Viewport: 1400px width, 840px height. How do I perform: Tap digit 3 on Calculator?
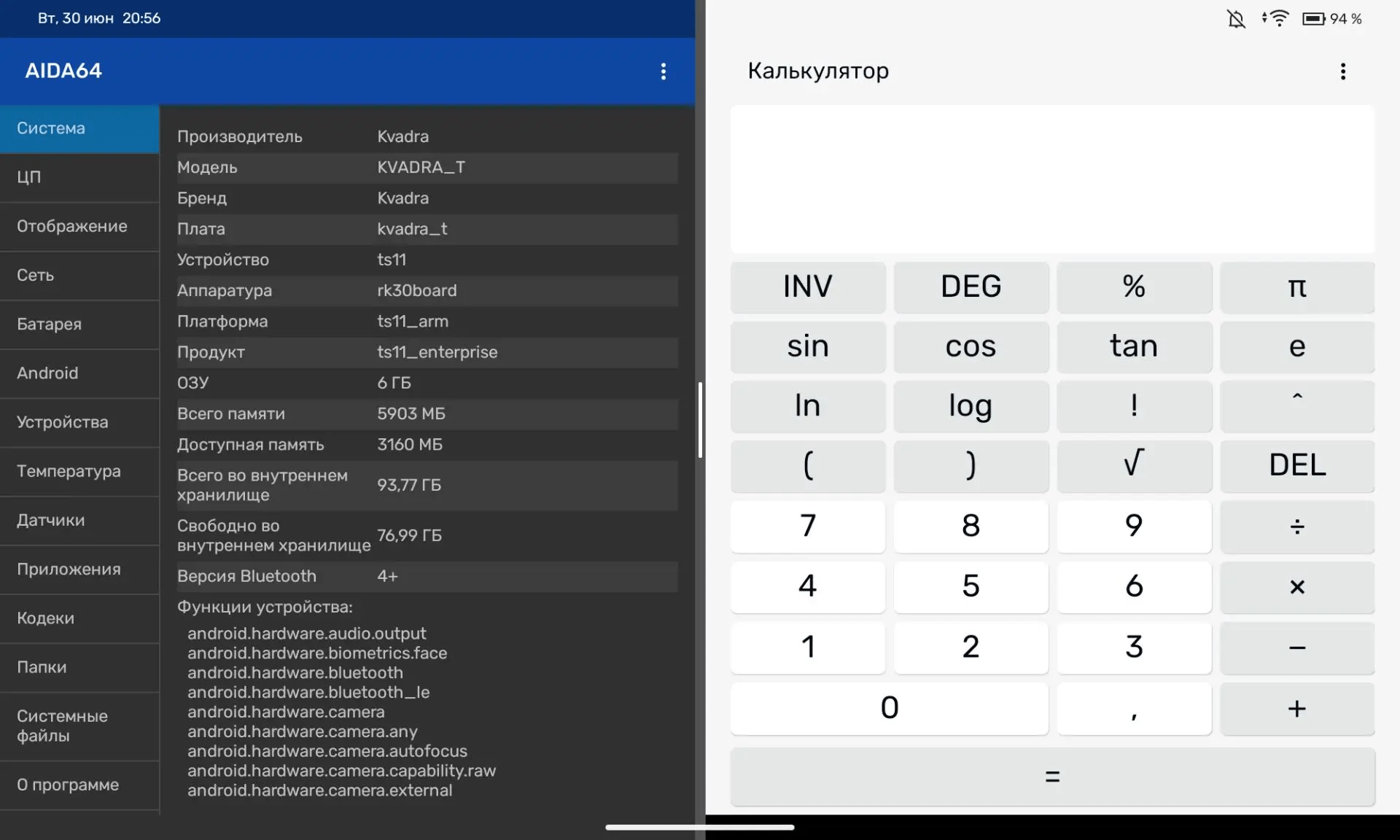[1134, 647]
